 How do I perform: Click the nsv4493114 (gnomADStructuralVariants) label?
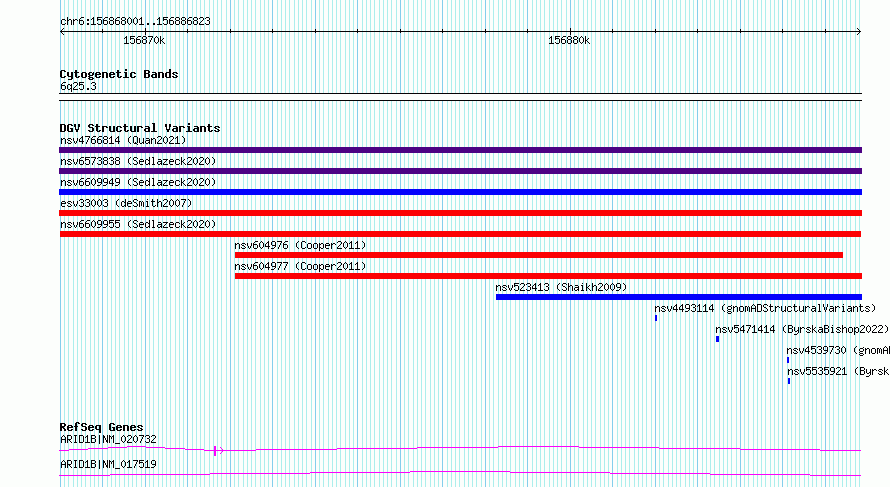tap(765, 308)
